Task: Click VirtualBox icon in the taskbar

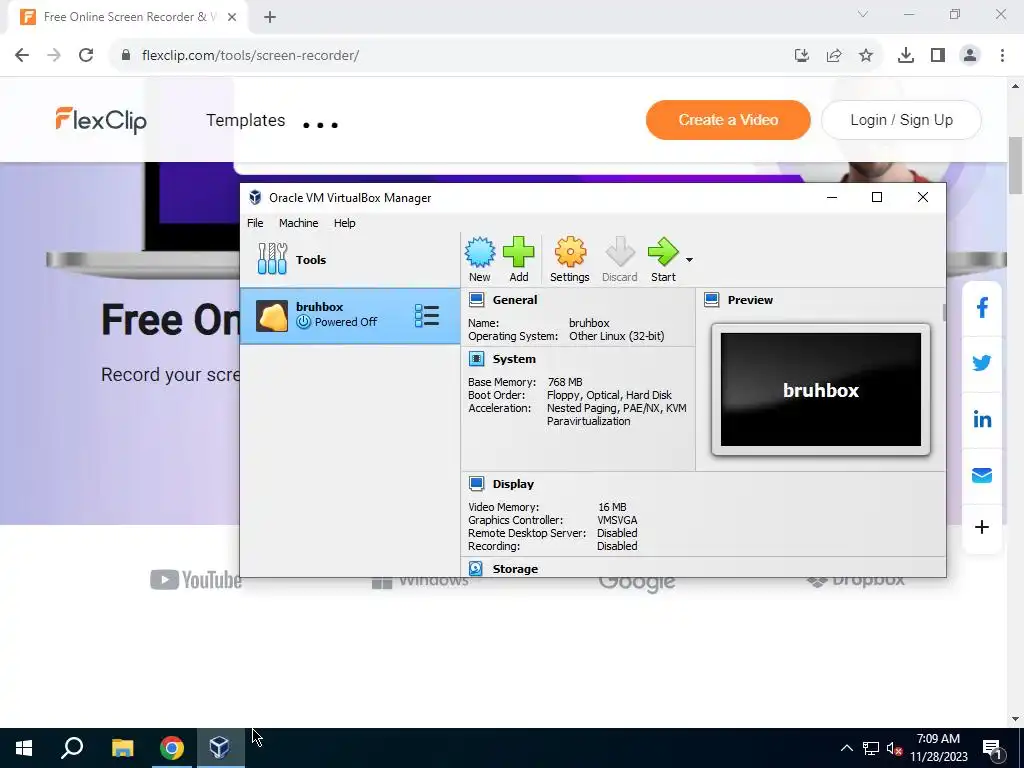Action: [220, 748]
